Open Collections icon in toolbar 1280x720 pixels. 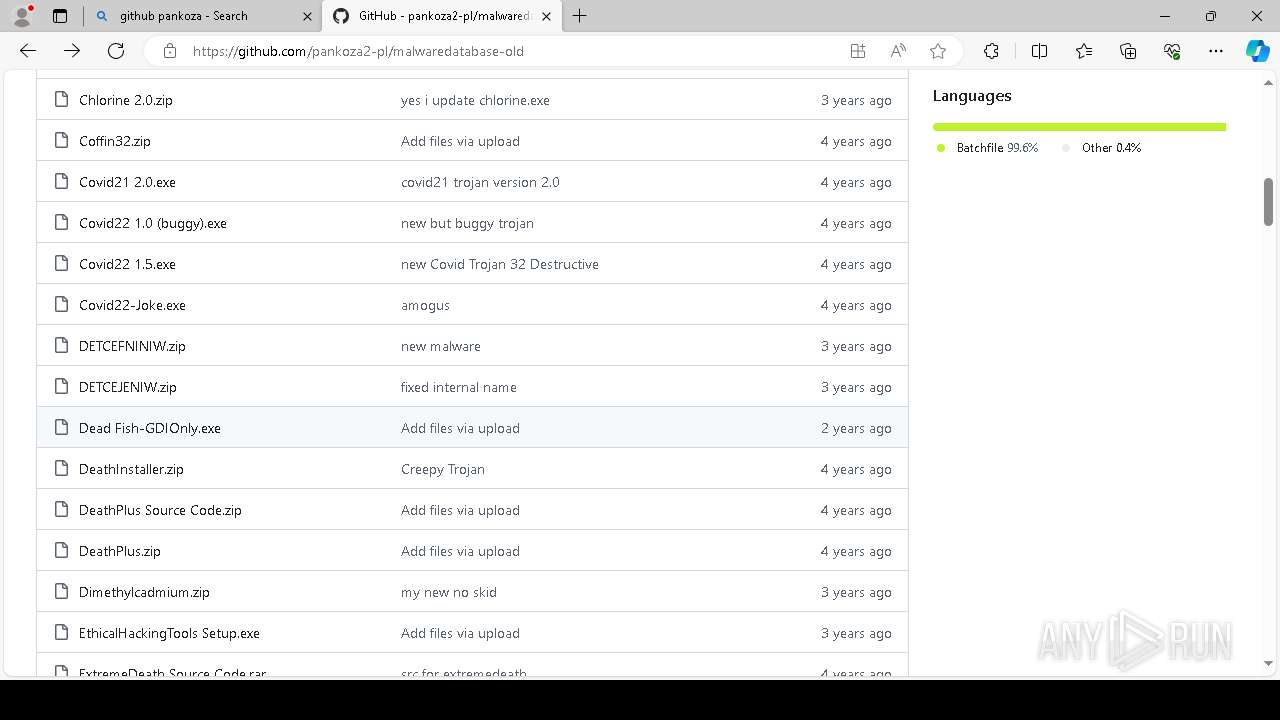(1128, 51)
